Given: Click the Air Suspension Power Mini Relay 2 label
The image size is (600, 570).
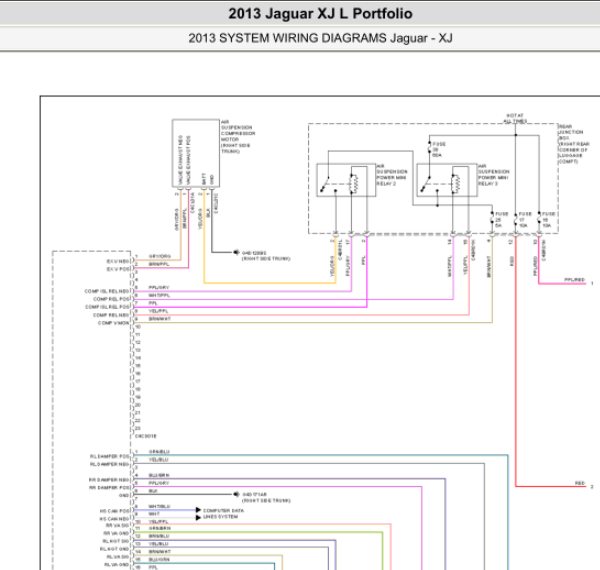Looking at the screenshot, I should 392,175.
